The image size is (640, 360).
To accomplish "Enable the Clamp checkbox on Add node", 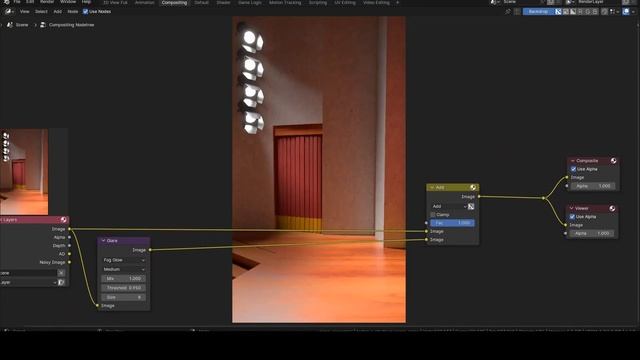I will tap(433, 215).
